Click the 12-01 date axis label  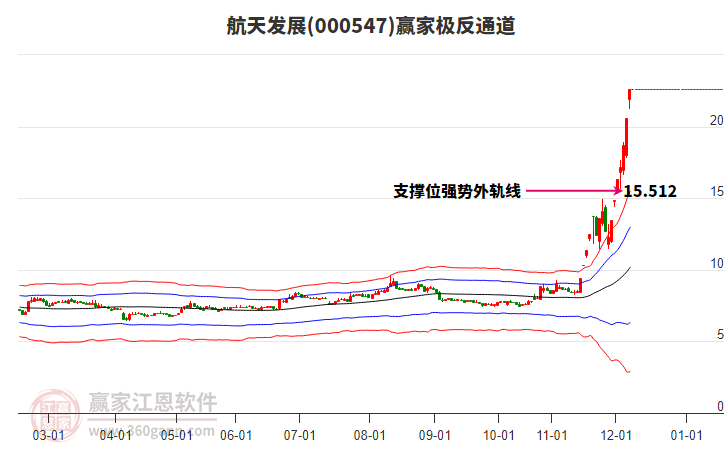pyautogui.click(x=616, y=435)
